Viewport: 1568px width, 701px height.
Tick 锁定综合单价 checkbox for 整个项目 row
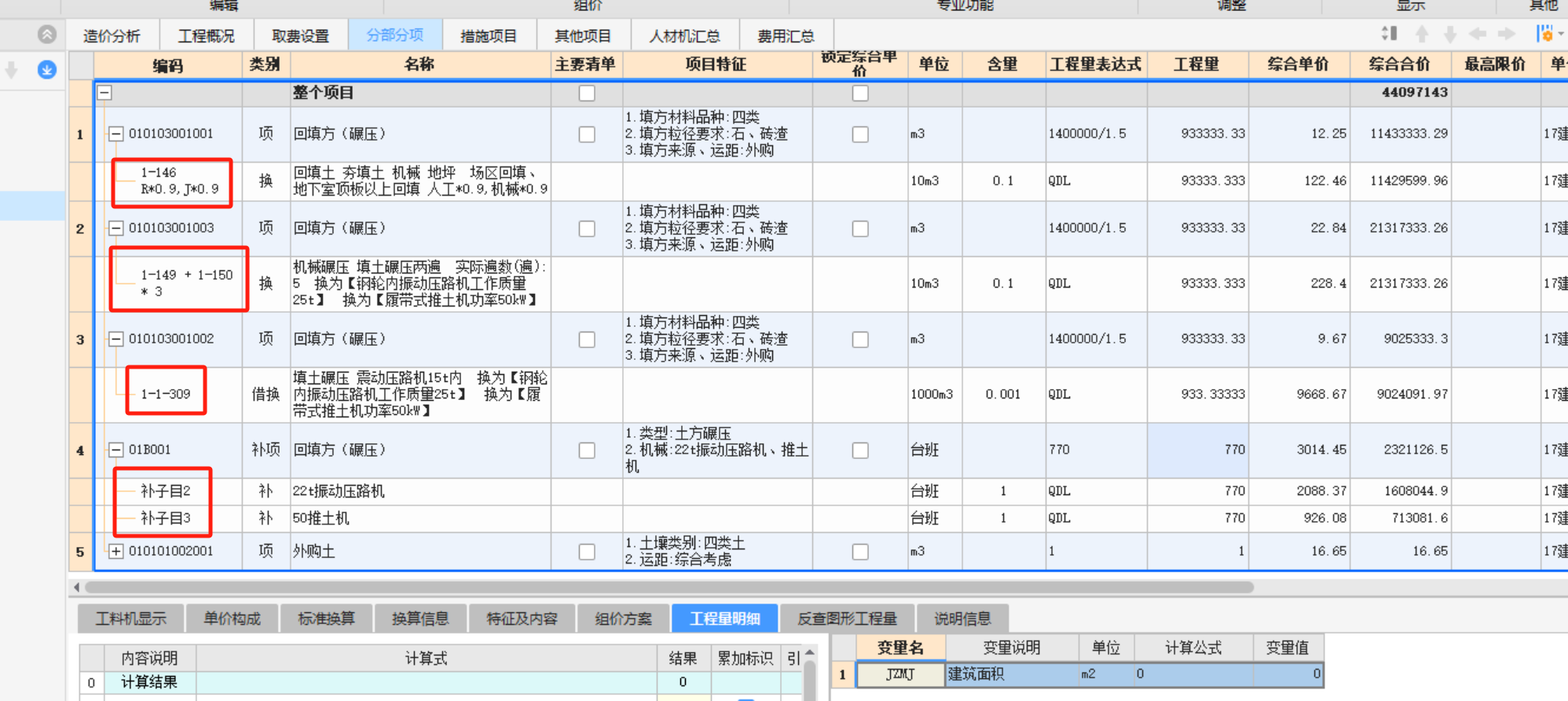tap(860, 93)
